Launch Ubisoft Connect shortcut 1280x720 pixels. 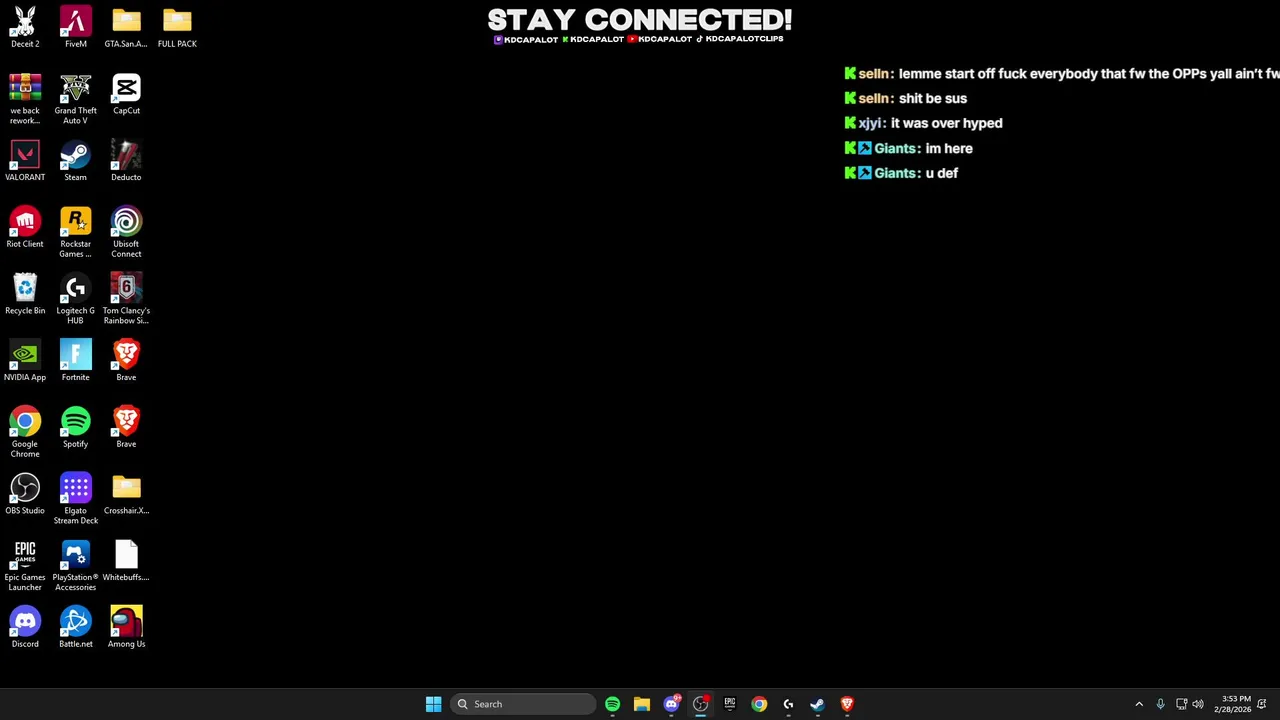126,232
